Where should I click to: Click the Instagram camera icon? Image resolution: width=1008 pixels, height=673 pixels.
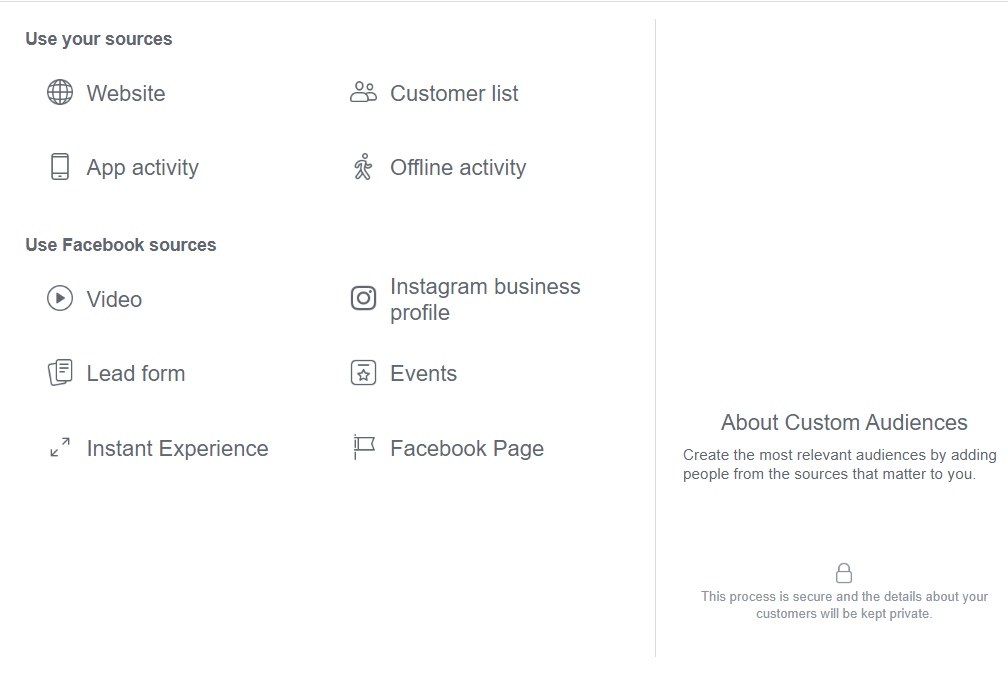point(363,298)
